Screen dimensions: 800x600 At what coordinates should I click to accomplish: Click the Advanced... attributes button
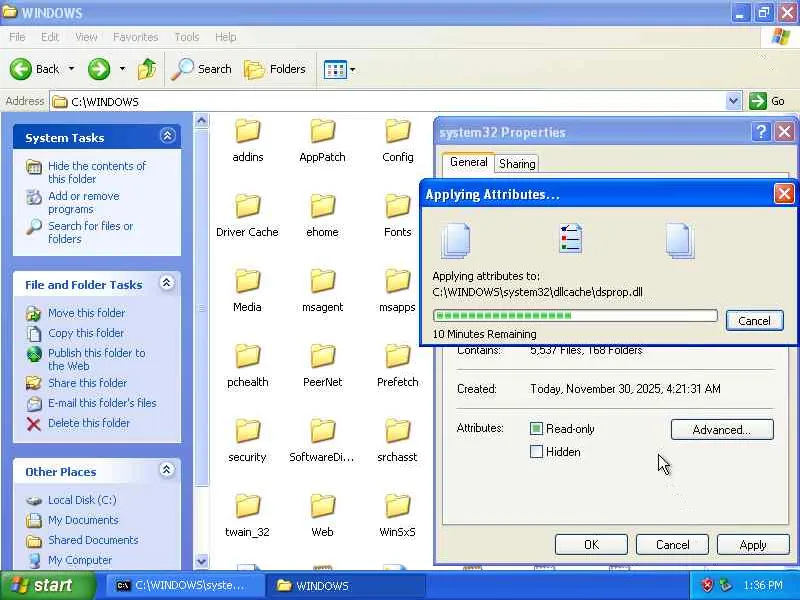click(722, 430)
